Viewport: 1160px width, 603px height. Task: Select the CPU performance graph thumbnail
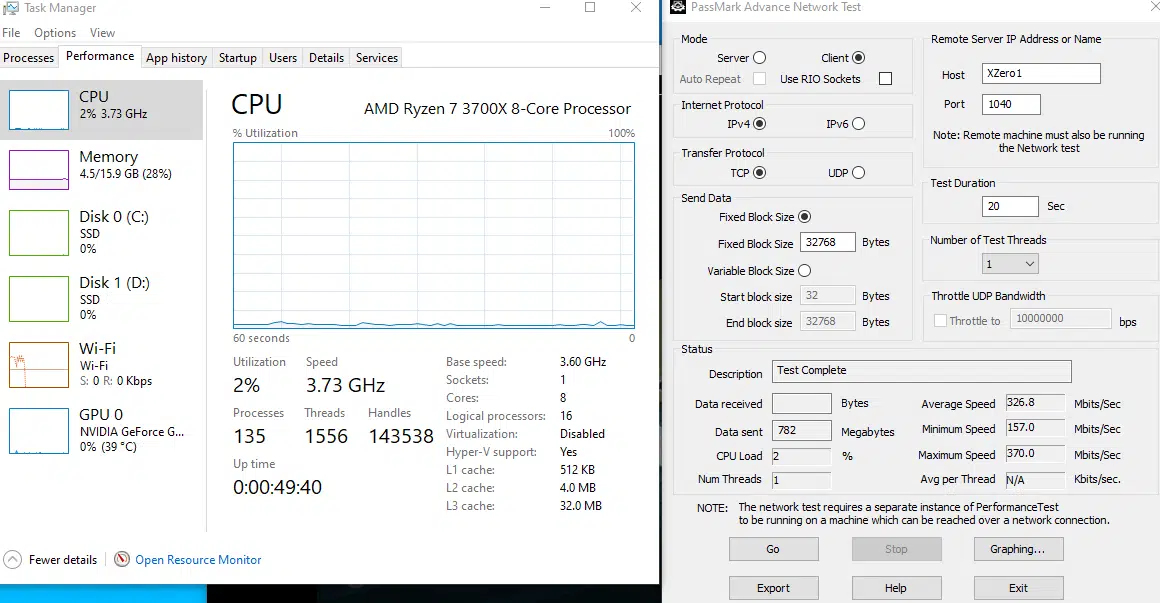pyautogui.click(x=39, y=109)
